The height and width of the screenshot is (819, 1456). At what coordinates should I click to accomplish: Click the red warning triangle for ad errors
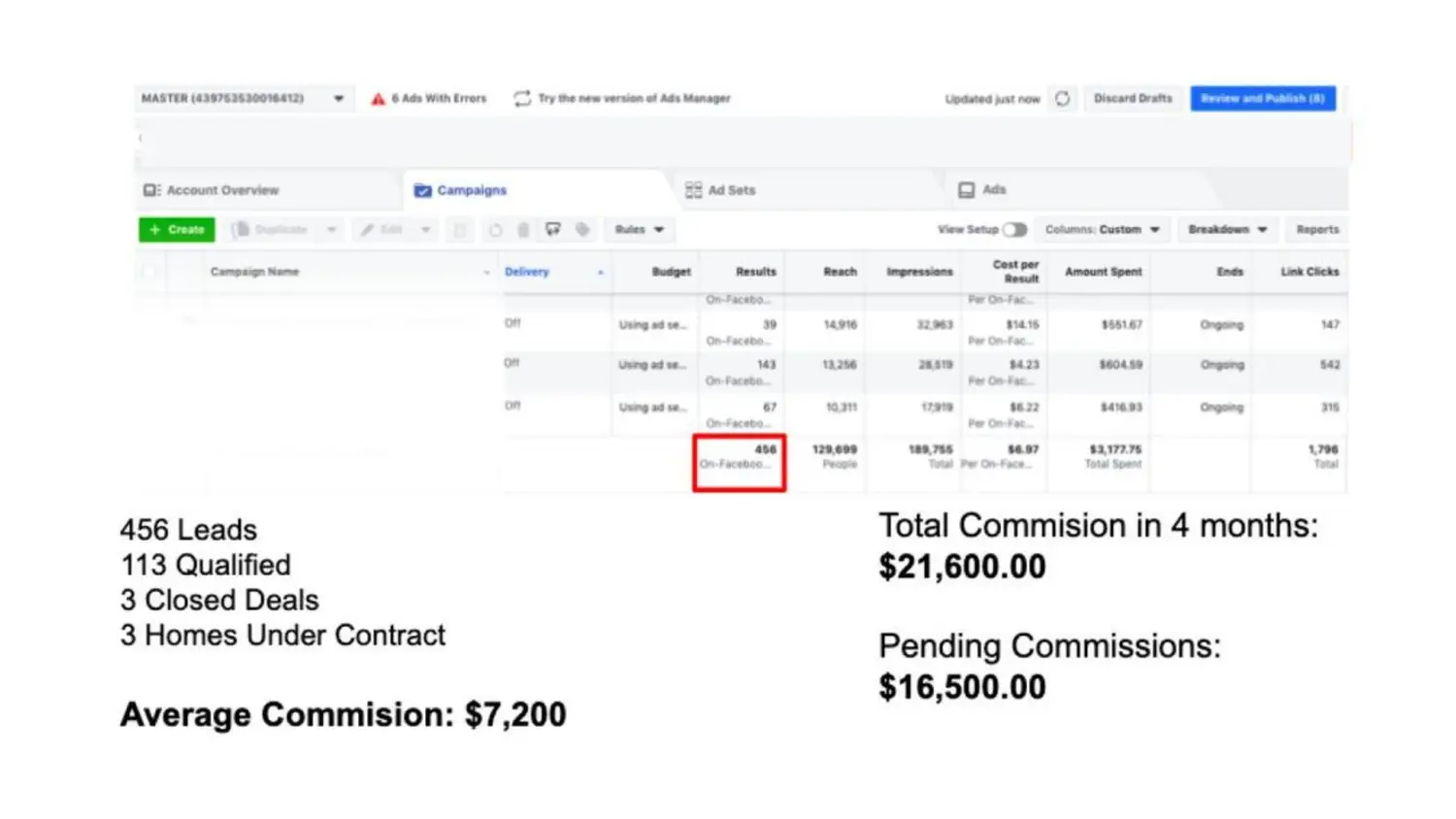click(x=378, y=99)
